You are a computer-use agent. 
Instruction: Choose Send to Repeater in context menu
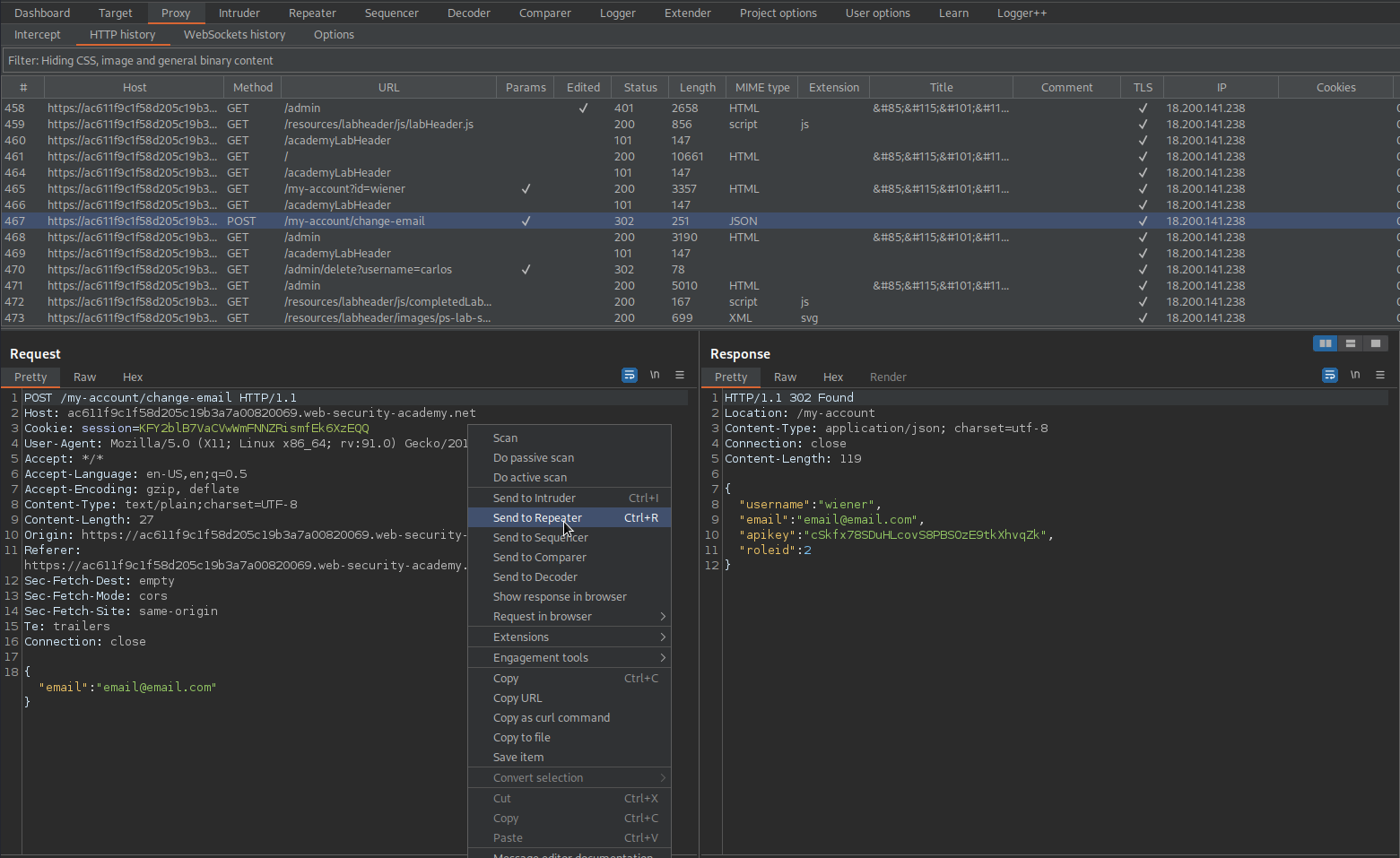(570, 517)
